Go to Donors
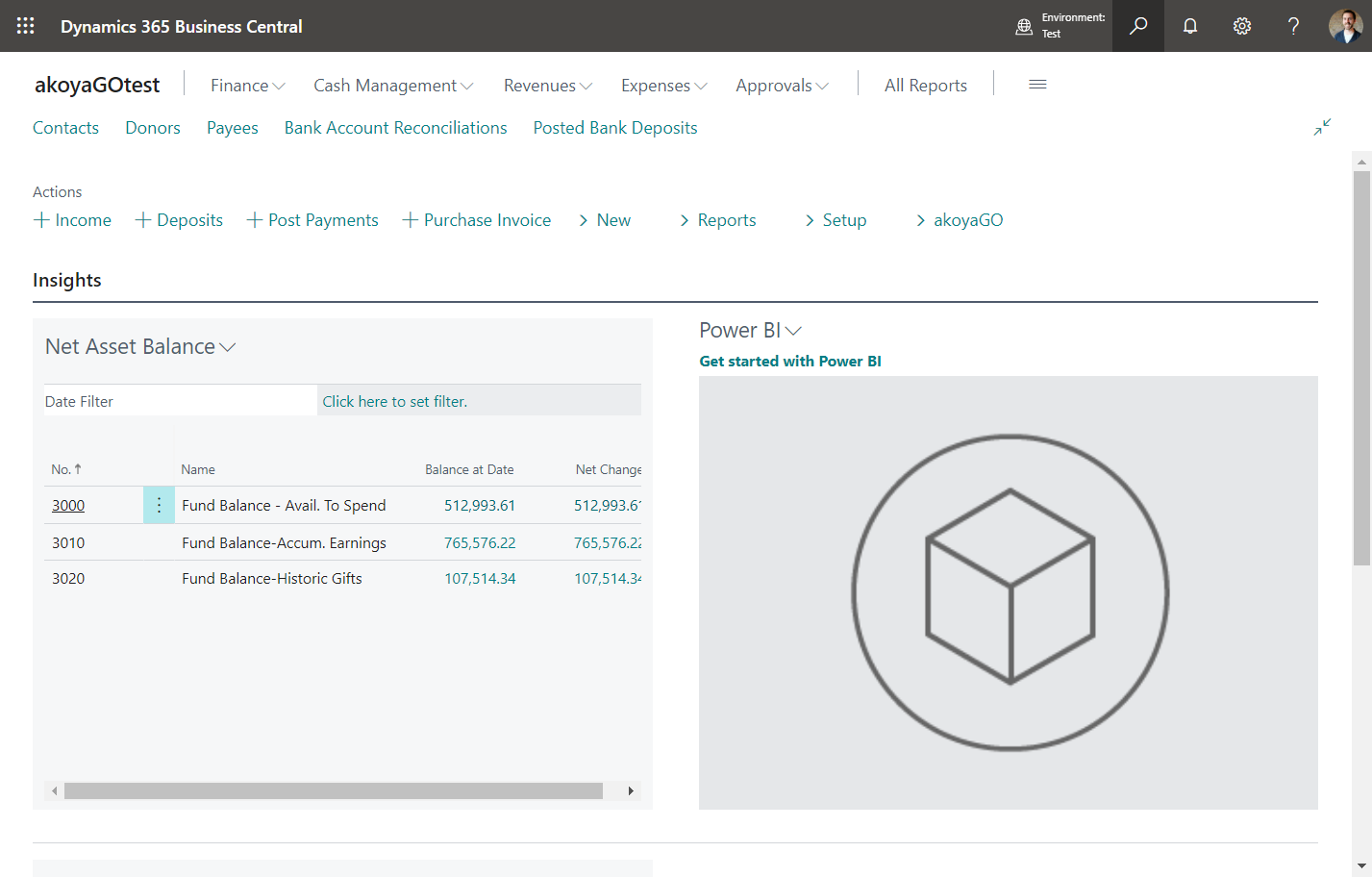This screenshot has width=1372, height=877. [153, 128]
